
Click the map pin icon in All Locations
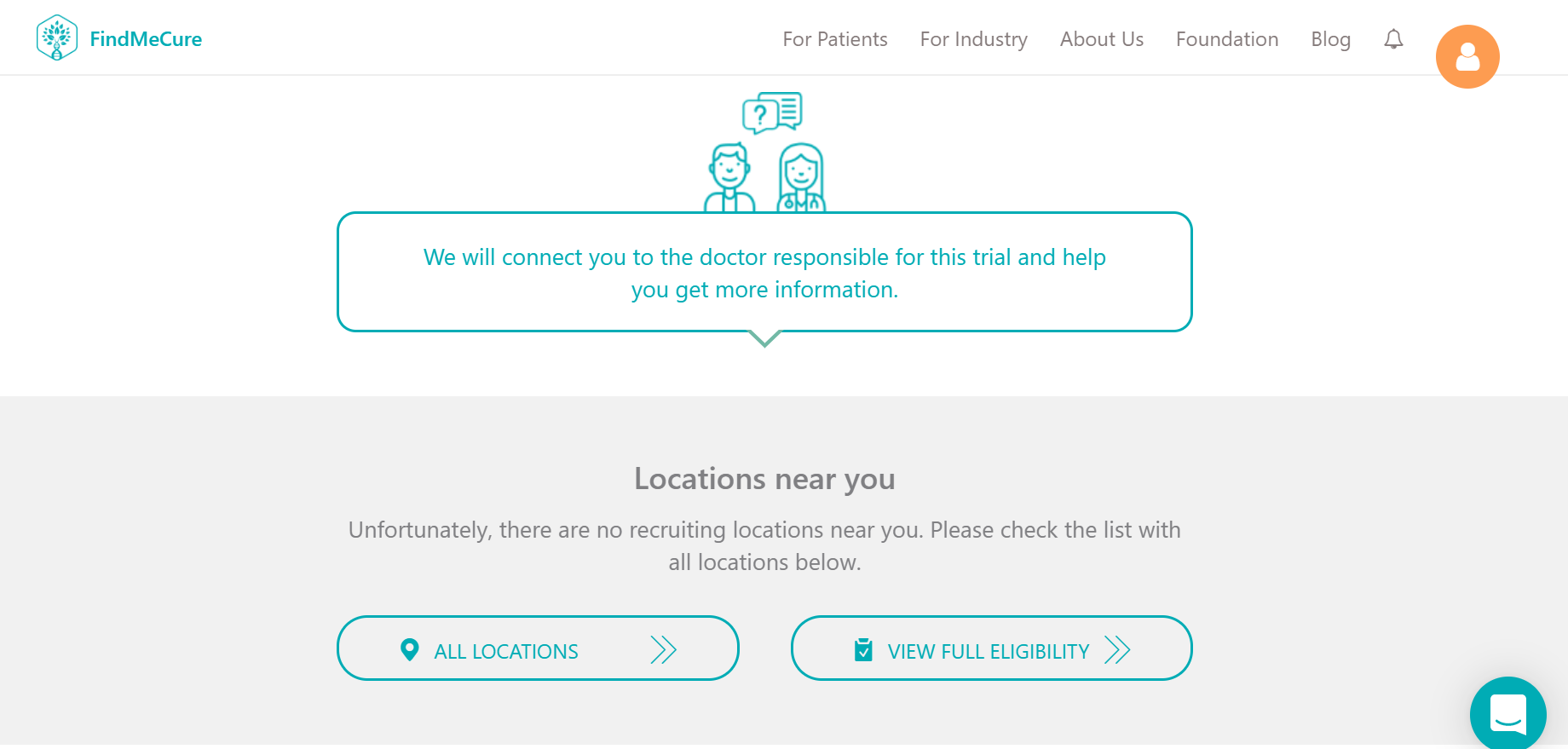409,650
